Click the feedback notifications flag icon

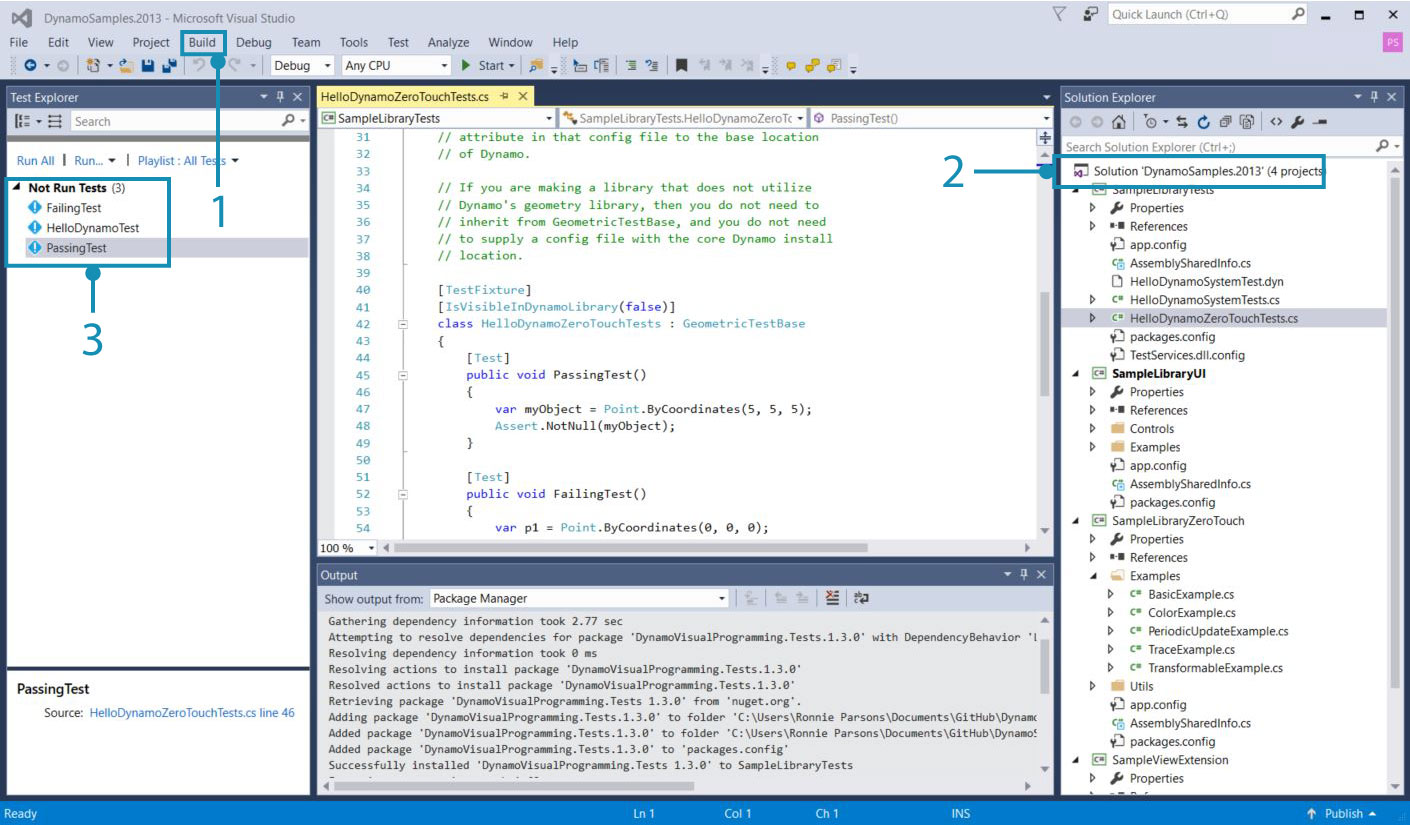tap(1060, 14)
